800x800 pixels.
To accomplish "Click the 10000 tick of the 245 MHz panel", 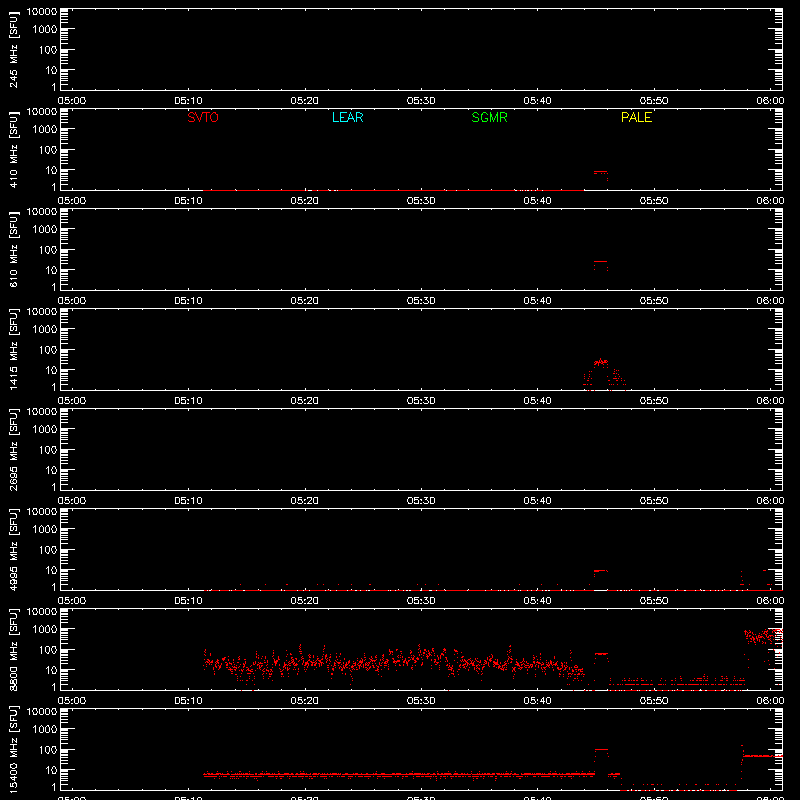I will (42, 12).
